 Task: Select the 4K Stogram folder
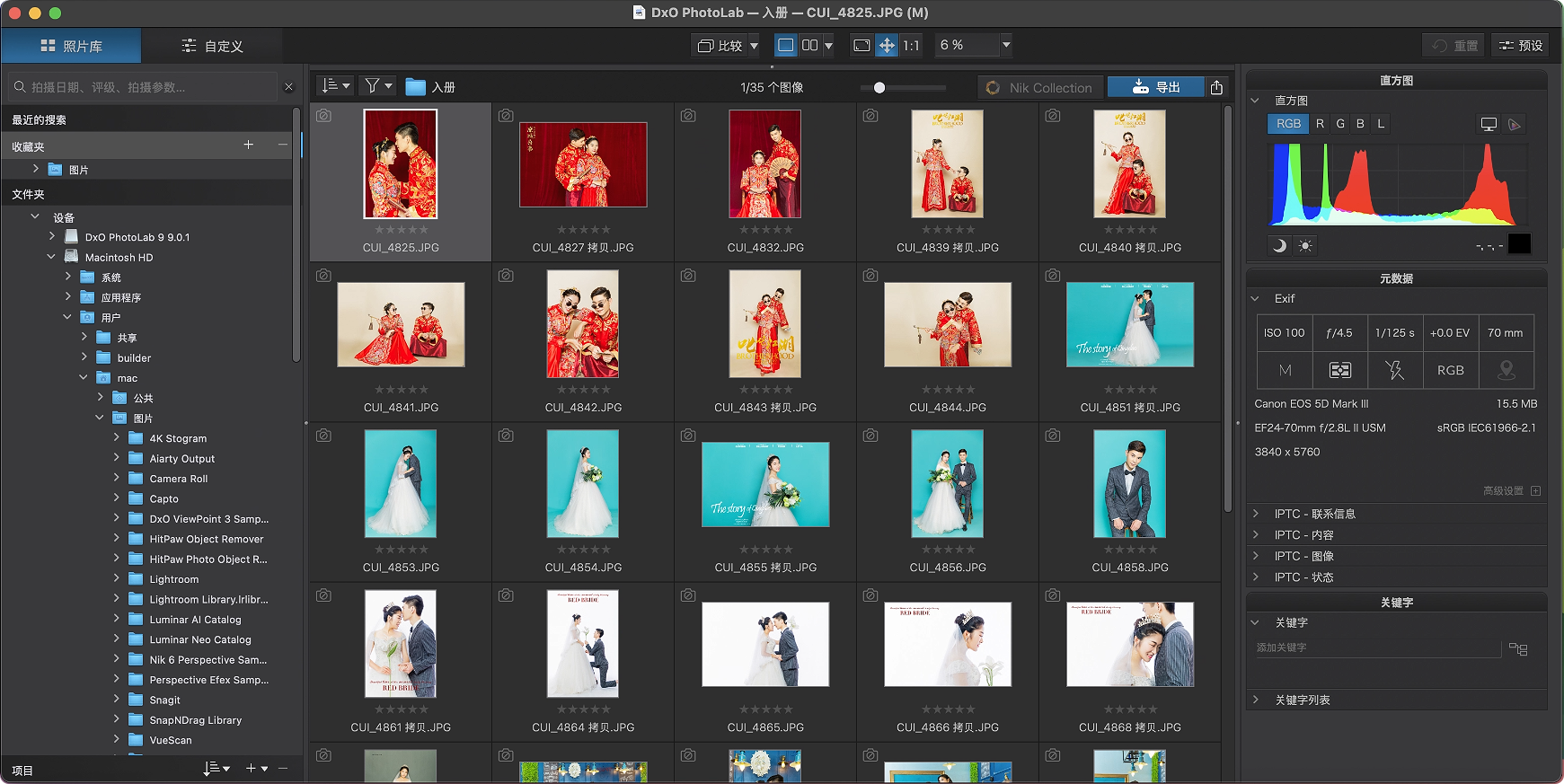pos(178,438)
